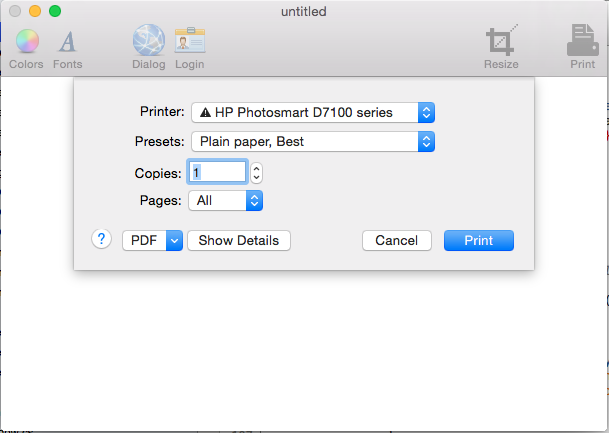Viewport: 609px width, 433px height.
Task: Click the green zoom window button
Action: coord(55,11)
